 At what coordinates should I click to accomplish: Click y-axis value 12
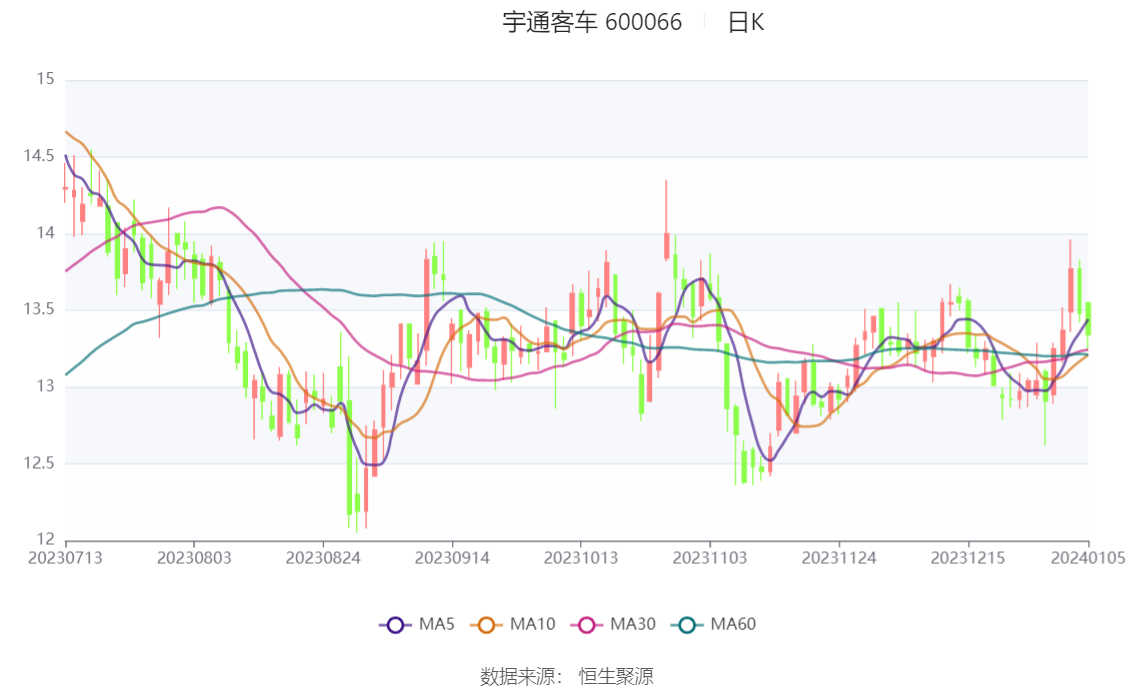[x=46, y=539]
